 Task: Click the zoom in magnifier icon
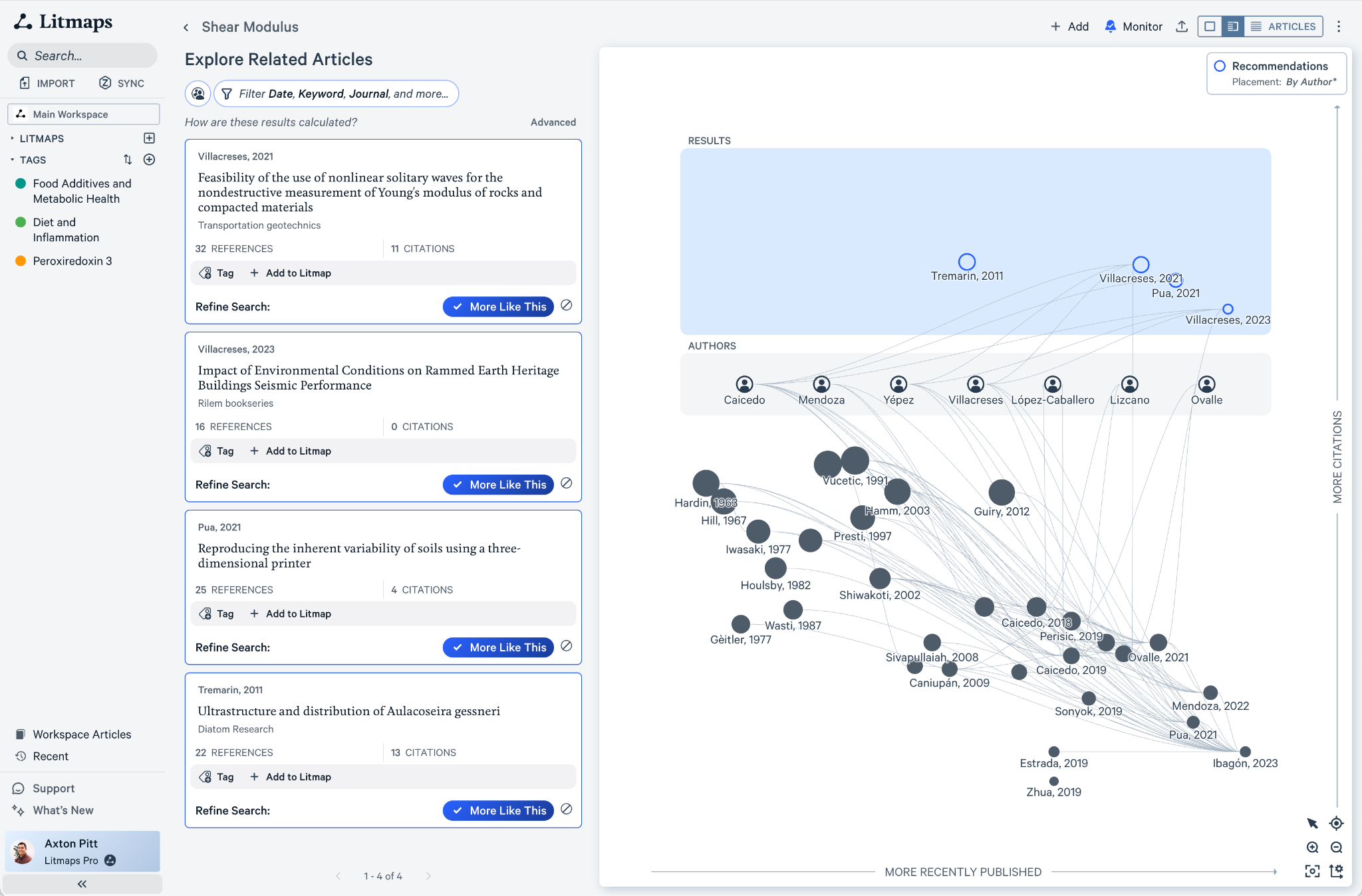pyautogui.click(x=1312, y=847)
